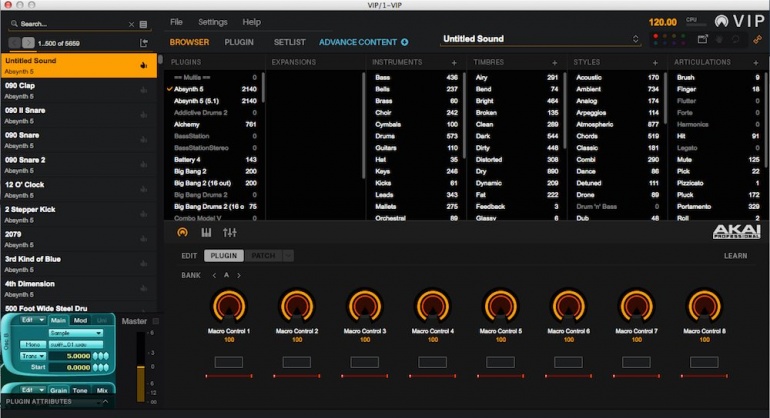The image size is (770, 418).
Task: Open dropdown arrow next to PATCH
Action: [288, 255]
